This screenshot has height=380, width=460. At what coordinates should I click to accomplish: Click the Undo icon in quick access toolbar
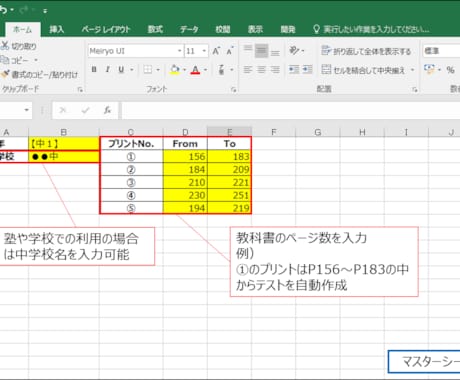[3, 10]
